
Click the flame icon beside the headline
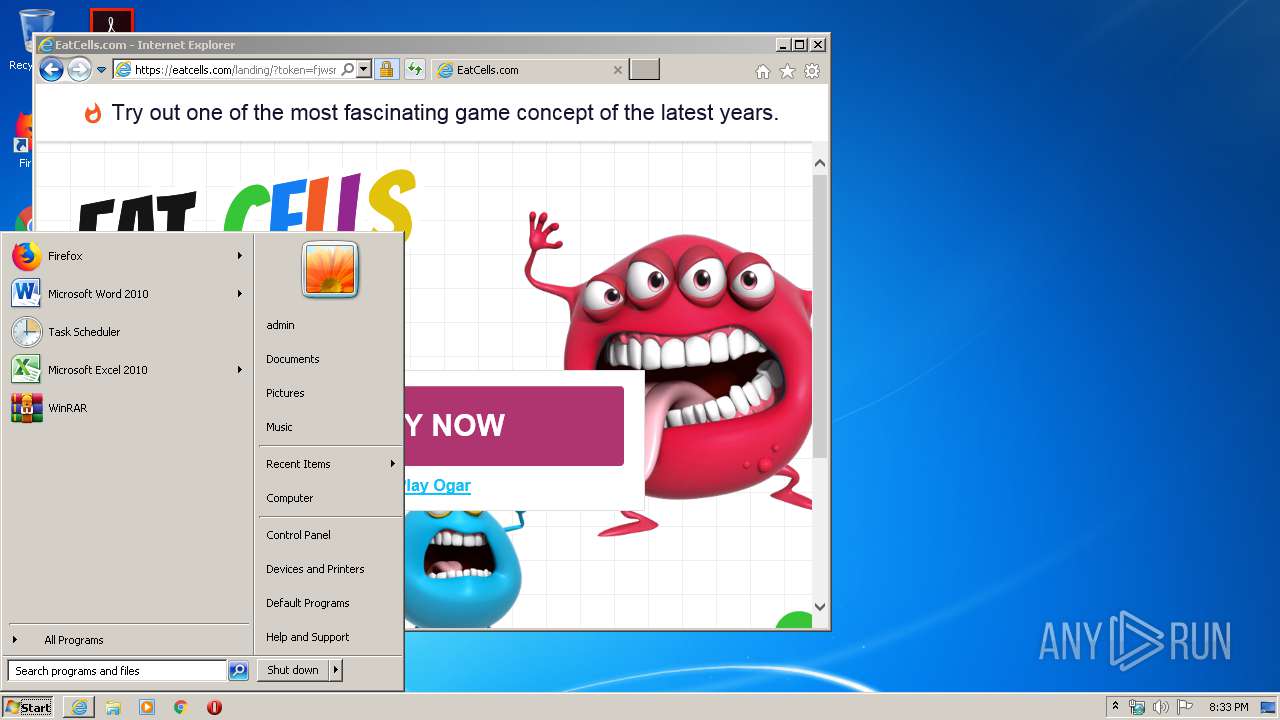(93, 113)
